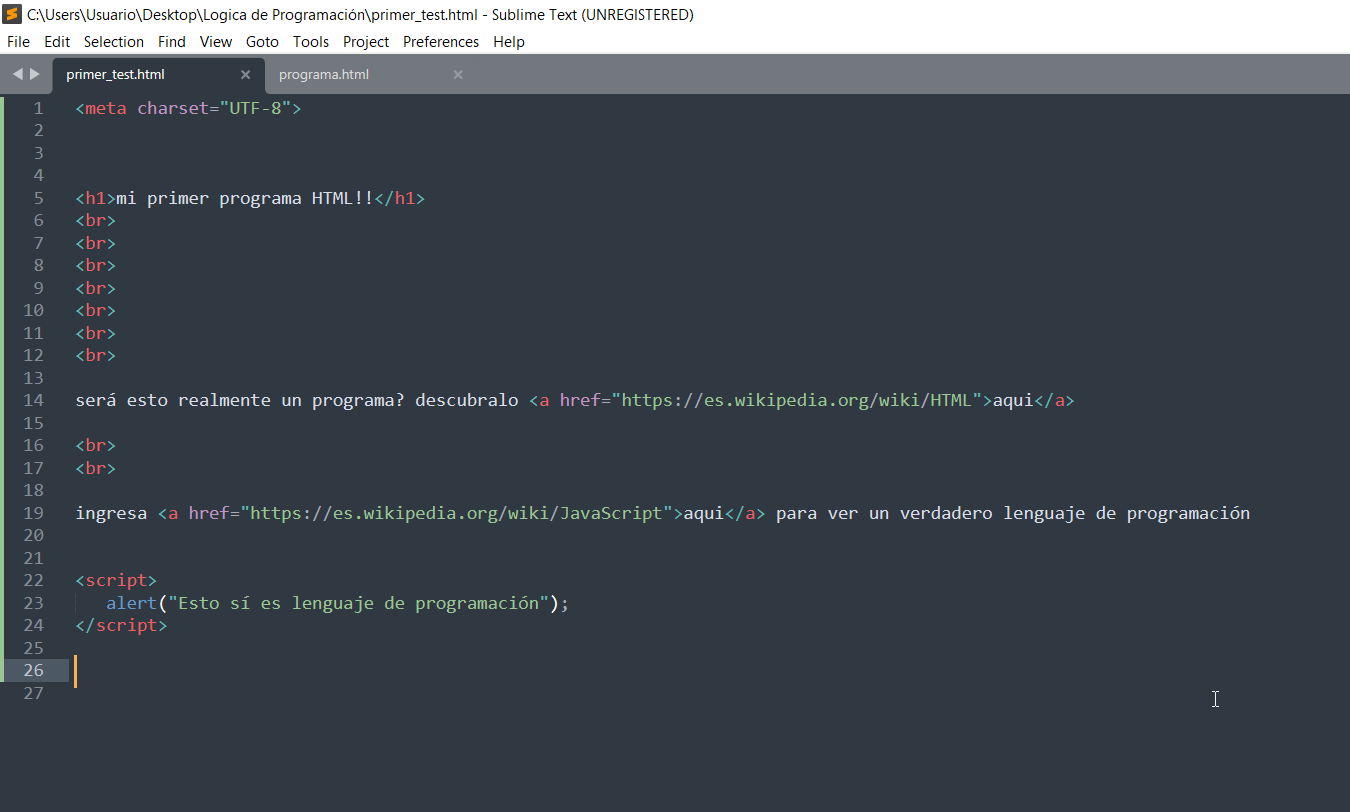Select line number 26 in the gutter
Image resolution: width=1350 pixels, height=812 pixels.
[33, 670]
